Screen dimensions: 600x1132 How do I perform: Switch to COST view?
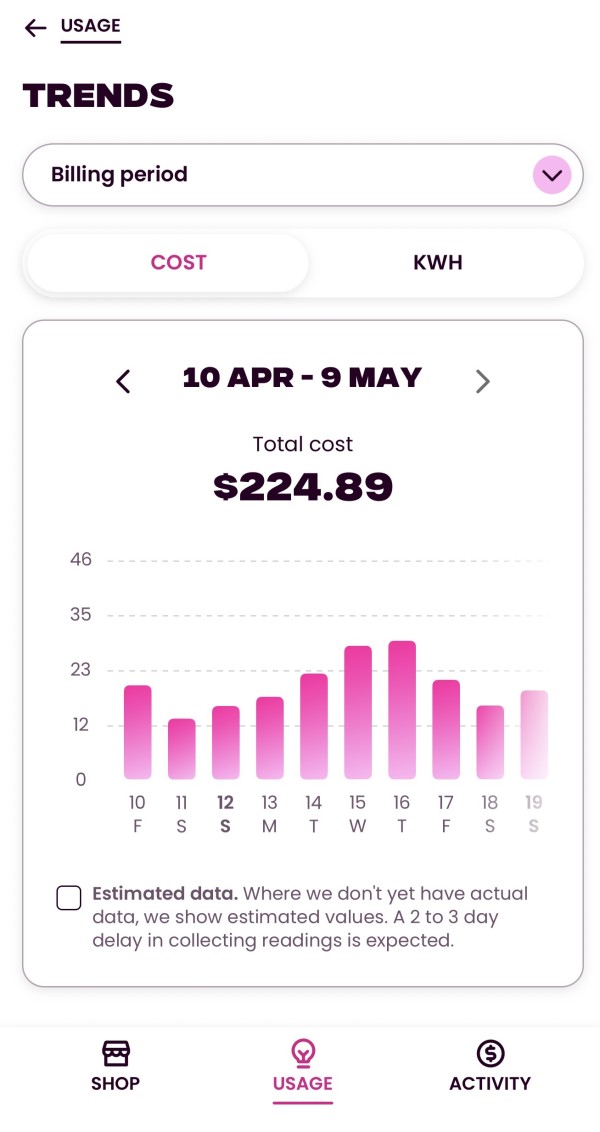tap(178, 263)
